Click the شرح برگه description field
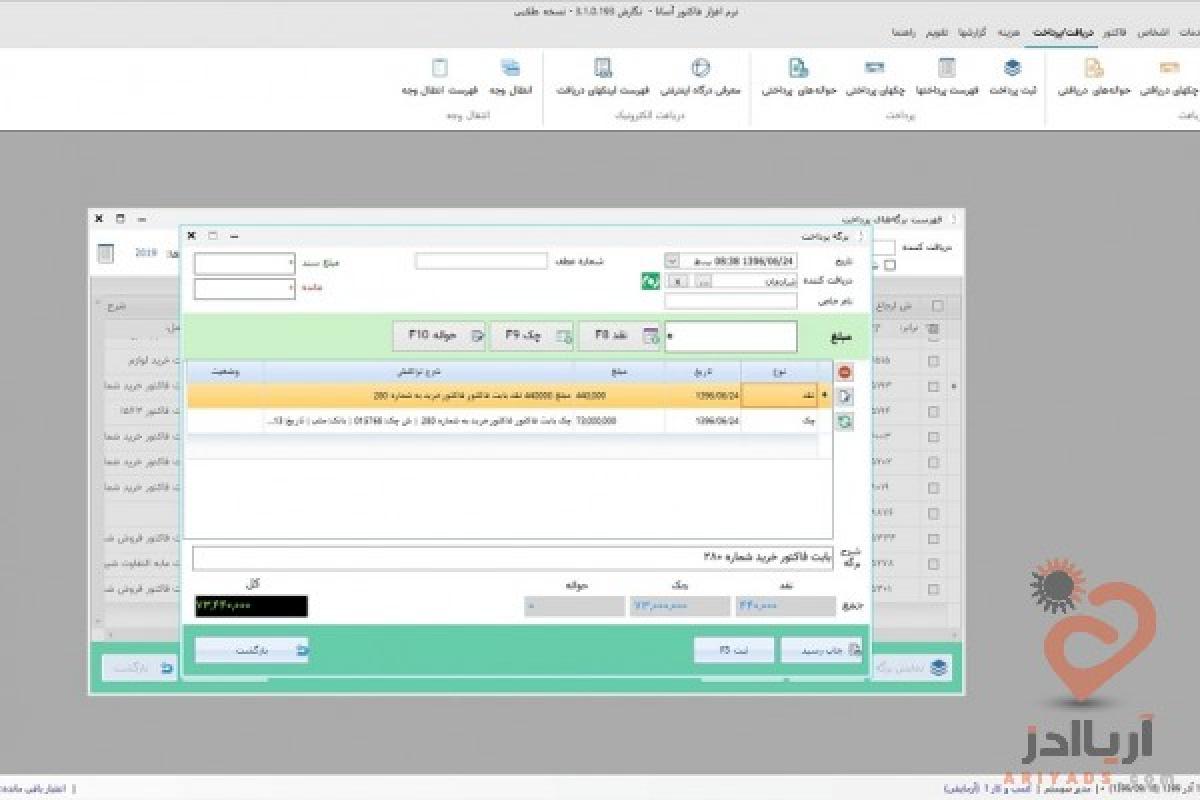Viewport: 1200px width, 800px height. 512,558
